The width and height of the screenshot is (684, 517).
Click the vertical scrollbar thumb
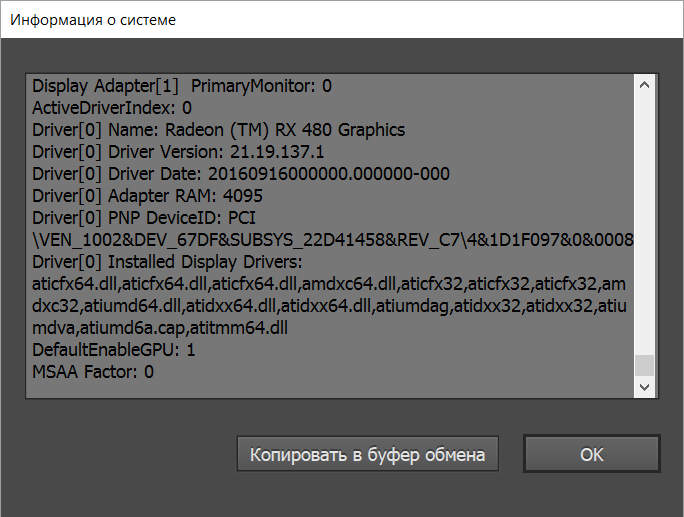click(644, 365)
